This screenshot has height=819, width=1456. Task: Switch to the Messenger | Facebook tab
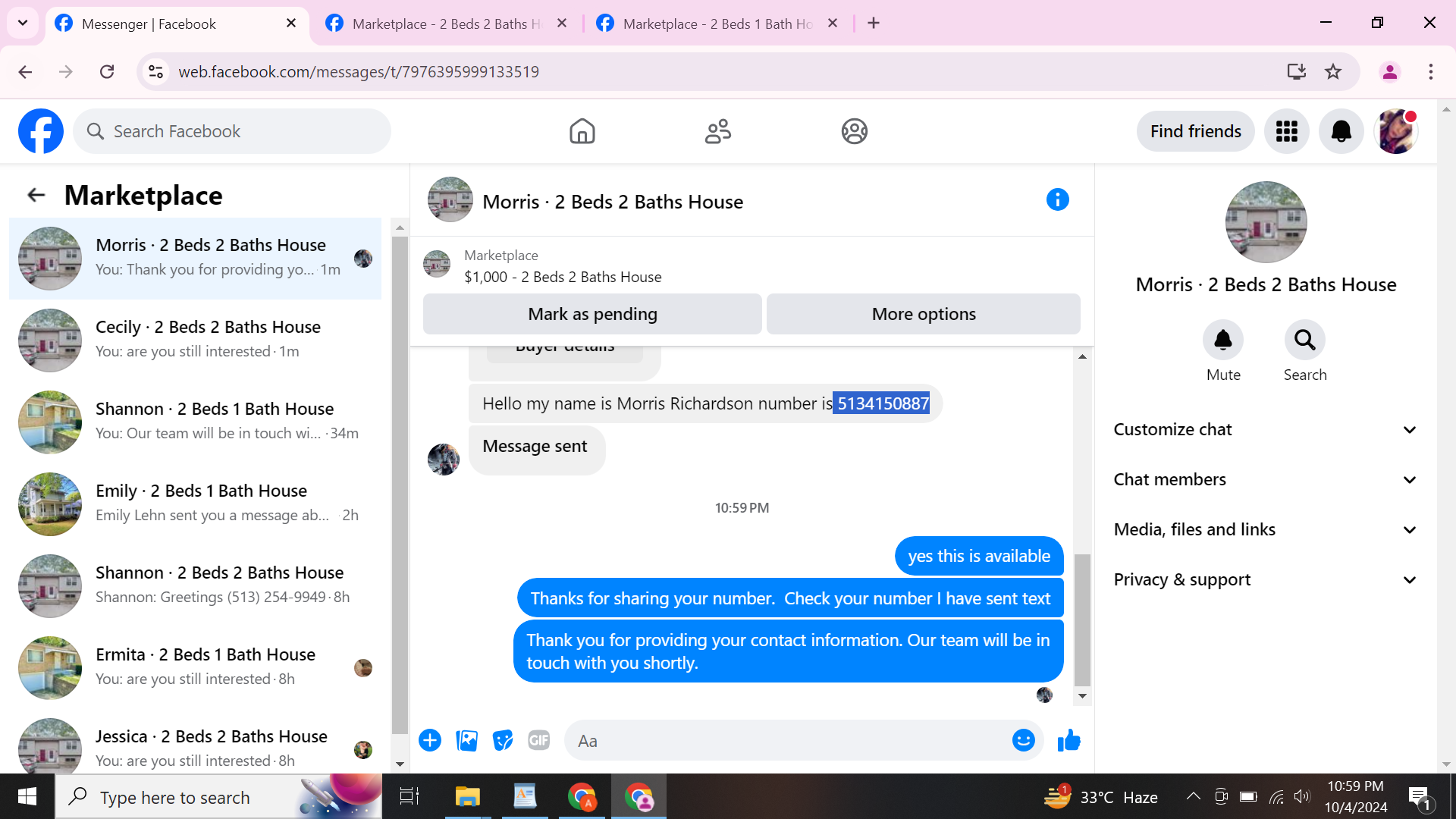[x=177, y=24]
